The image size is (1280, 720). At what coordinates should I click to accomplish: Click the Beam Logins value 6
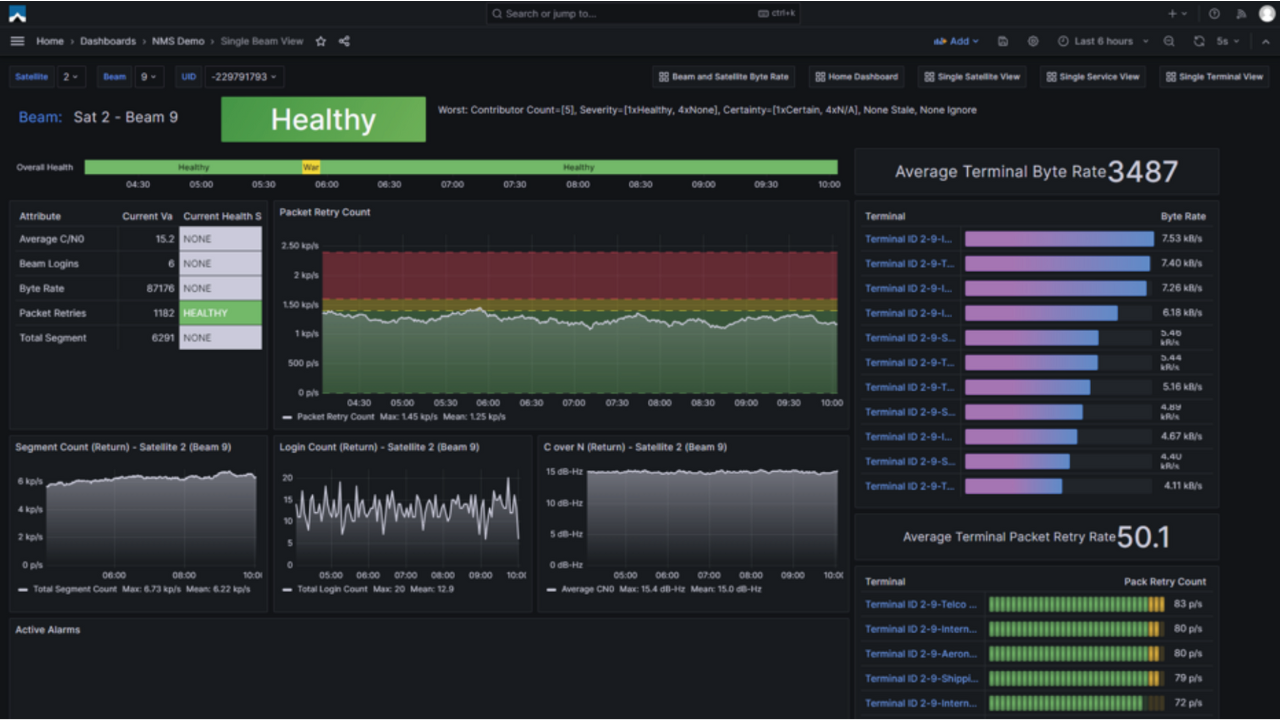(171, 264)
